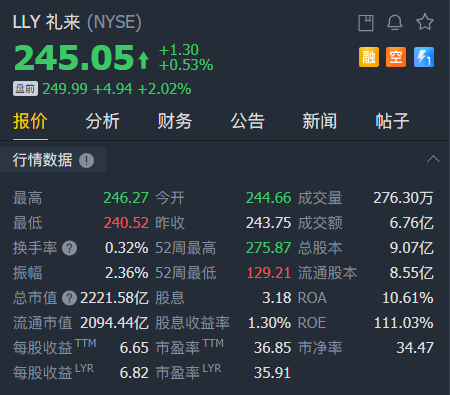Click the orange 融 margin badge

click(x=369, y=57)
